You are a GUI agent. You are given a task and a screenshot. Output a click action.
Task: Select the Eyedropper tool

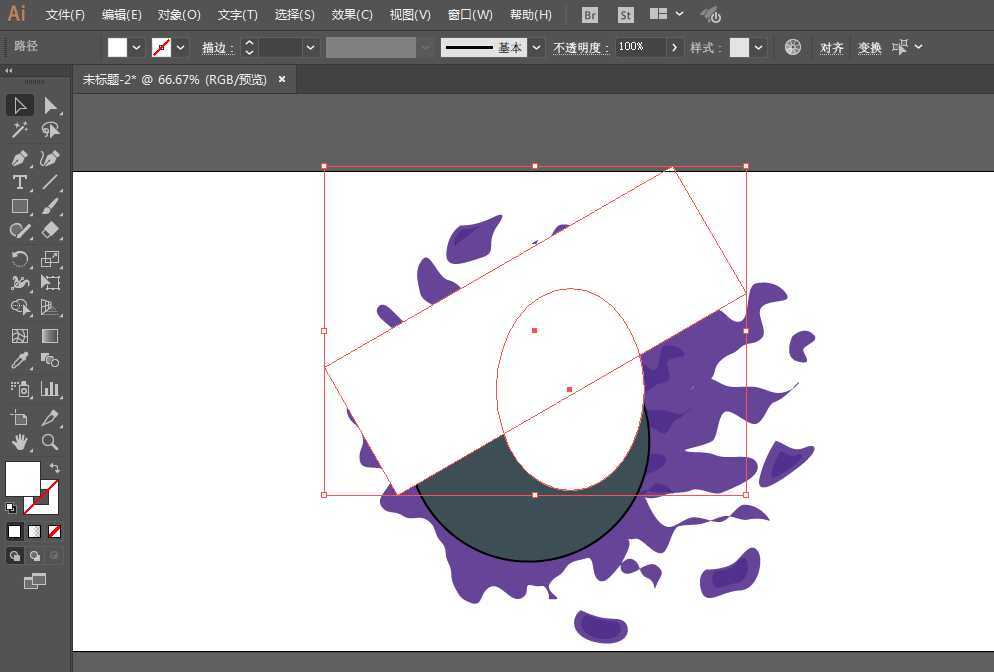[19, 361]
